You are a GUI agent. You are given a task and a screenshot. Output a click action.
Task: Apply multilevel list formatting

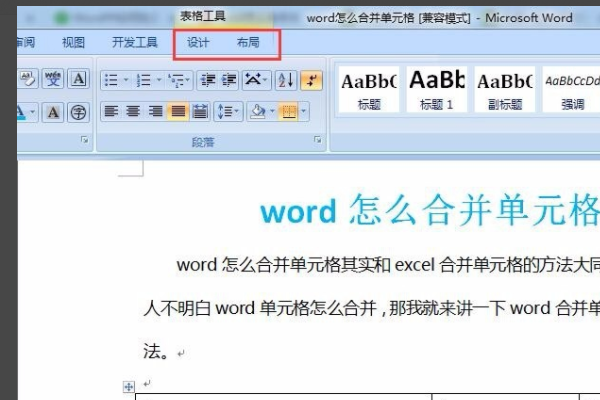tap(176, 80)
